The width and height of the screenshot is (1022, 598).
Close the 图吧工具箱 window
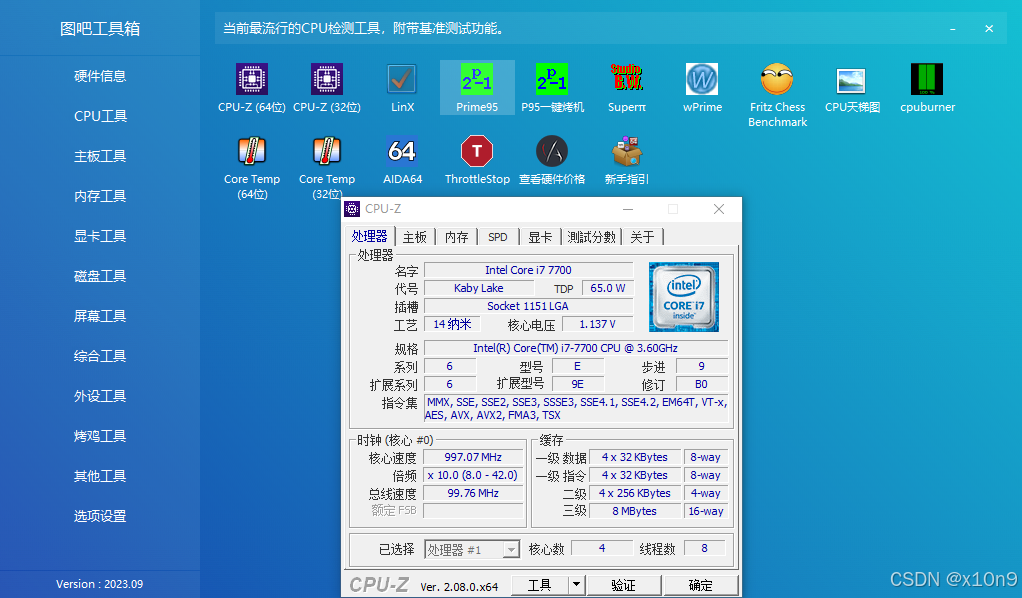pos(989,29)
